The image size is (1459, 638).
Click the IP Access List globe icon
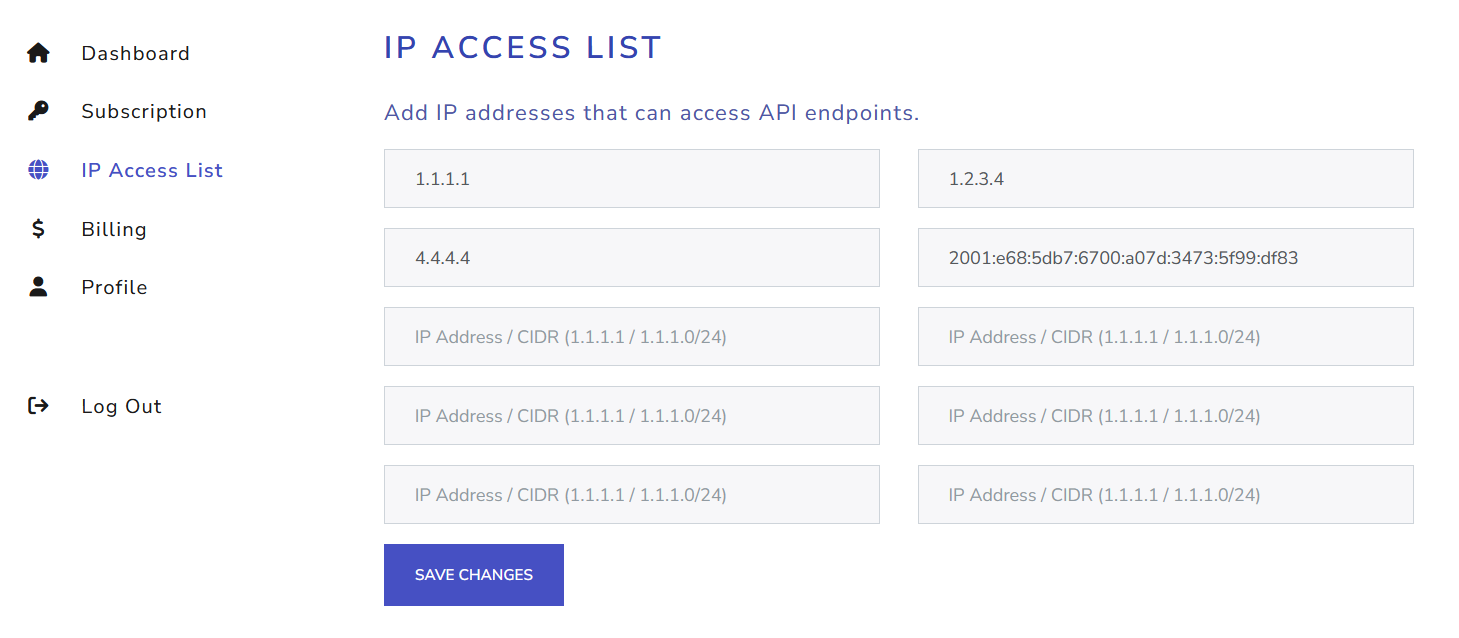pyautogui.click(x=38, y=170)
